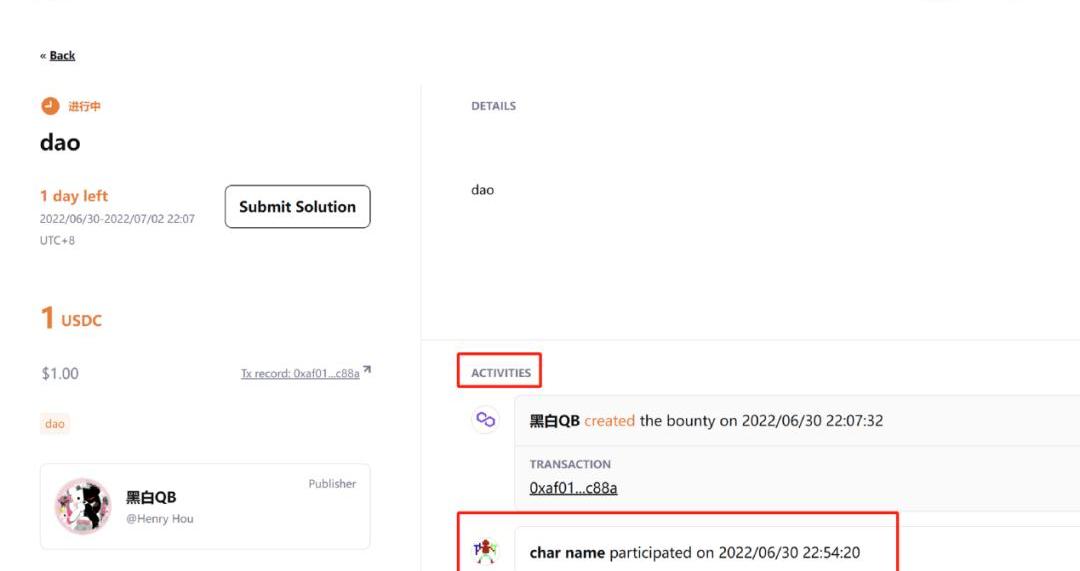
Task: Click the Submit Solution button
Action: click(297, 207)
